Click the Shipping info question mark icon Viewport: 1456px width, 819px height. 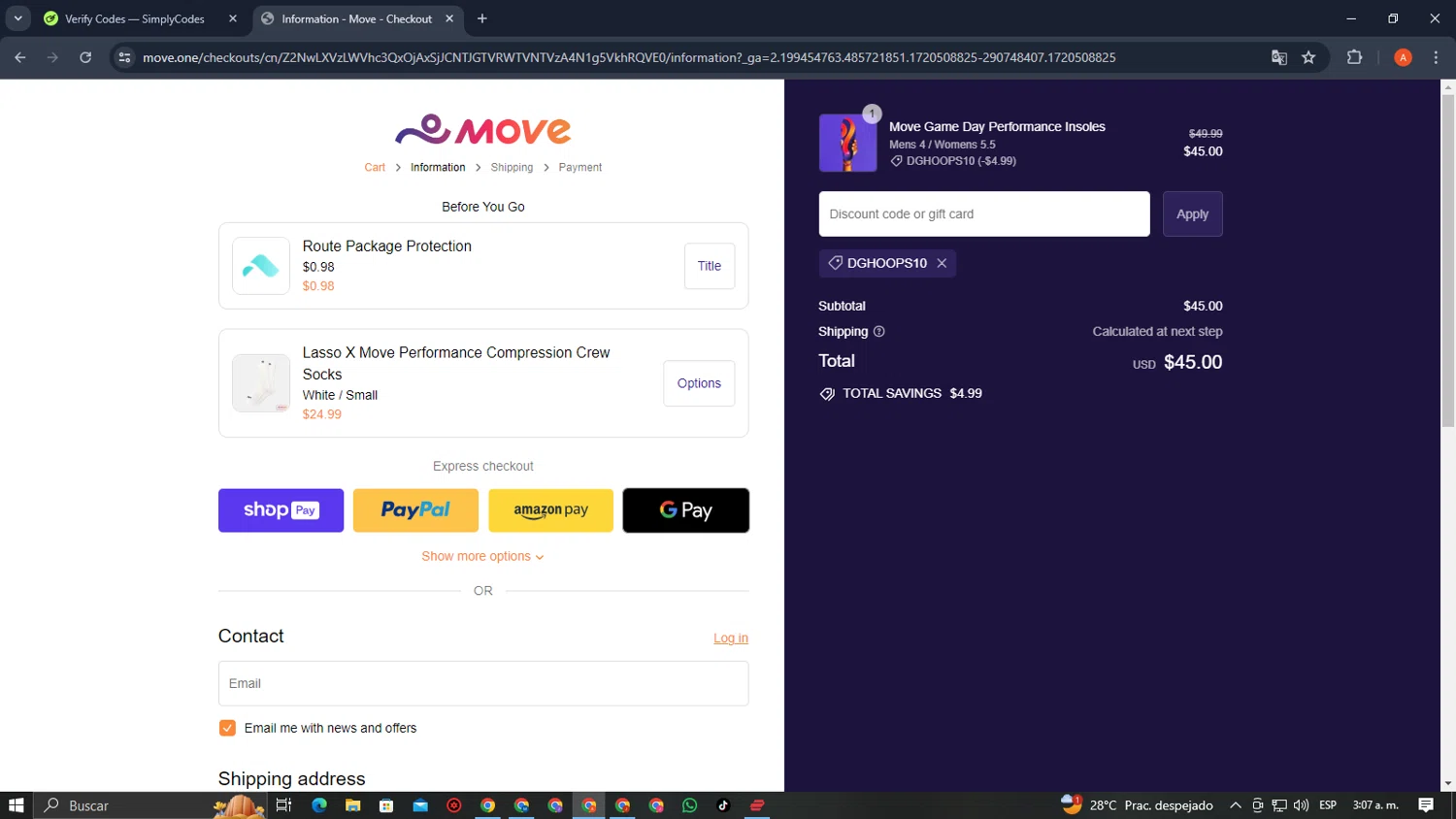click(x=879, y=332)
